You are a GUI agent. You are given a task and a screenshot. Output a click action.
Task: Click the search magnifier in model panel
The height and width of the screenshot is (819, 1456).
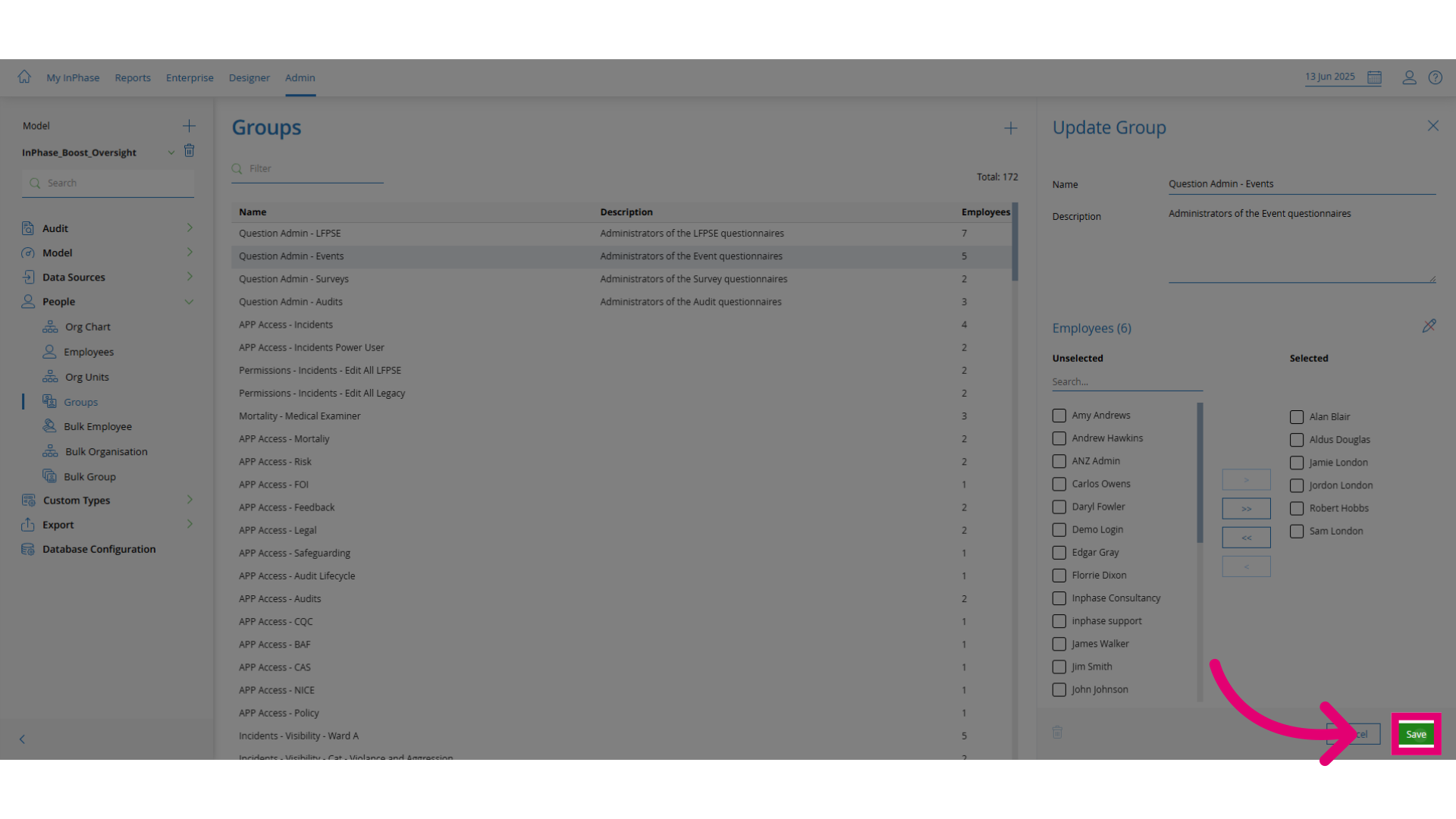tap(35, 183)
